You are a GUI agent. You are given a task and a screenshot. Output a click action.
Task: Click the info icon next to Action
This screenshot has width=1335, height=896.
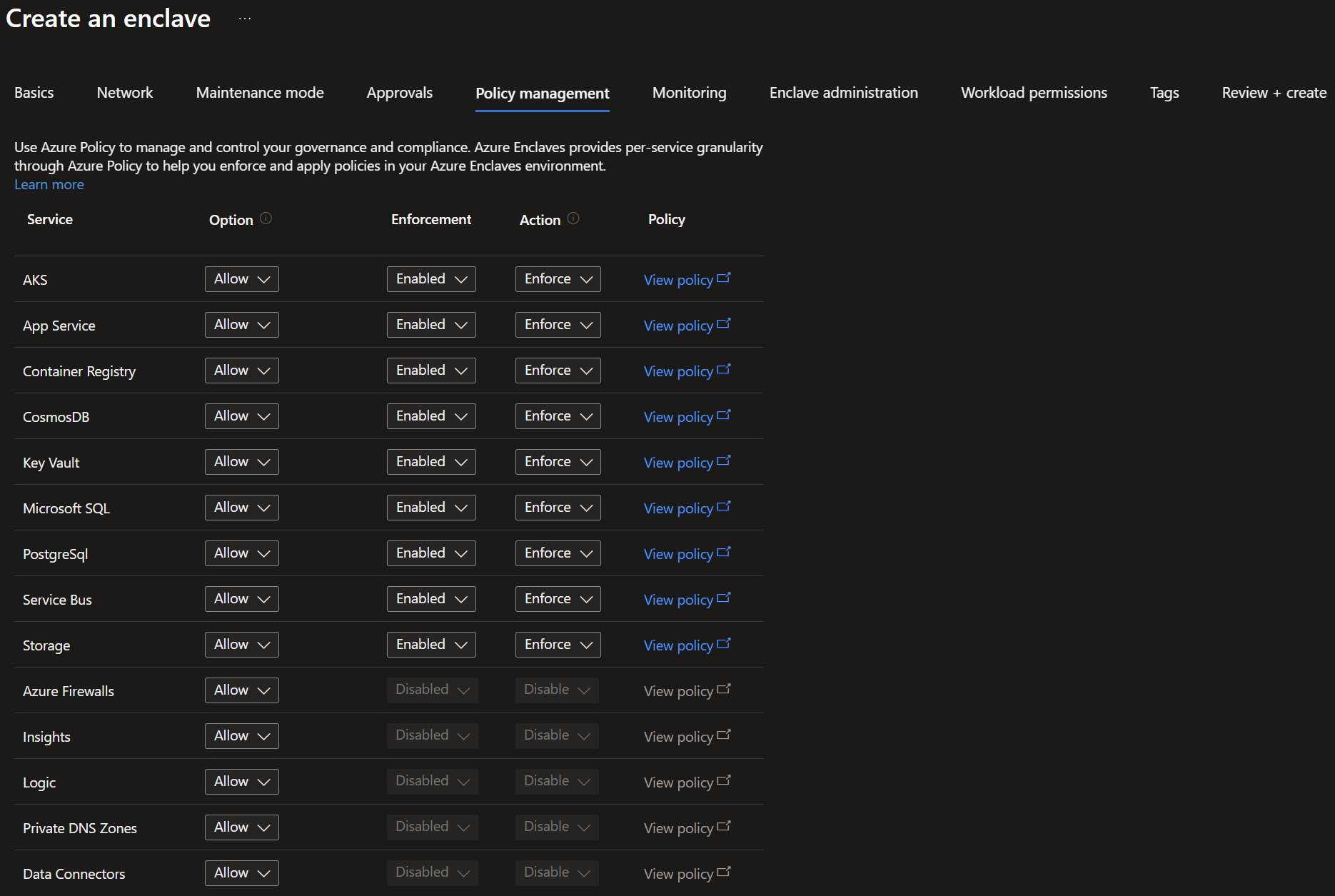(573, 218)
